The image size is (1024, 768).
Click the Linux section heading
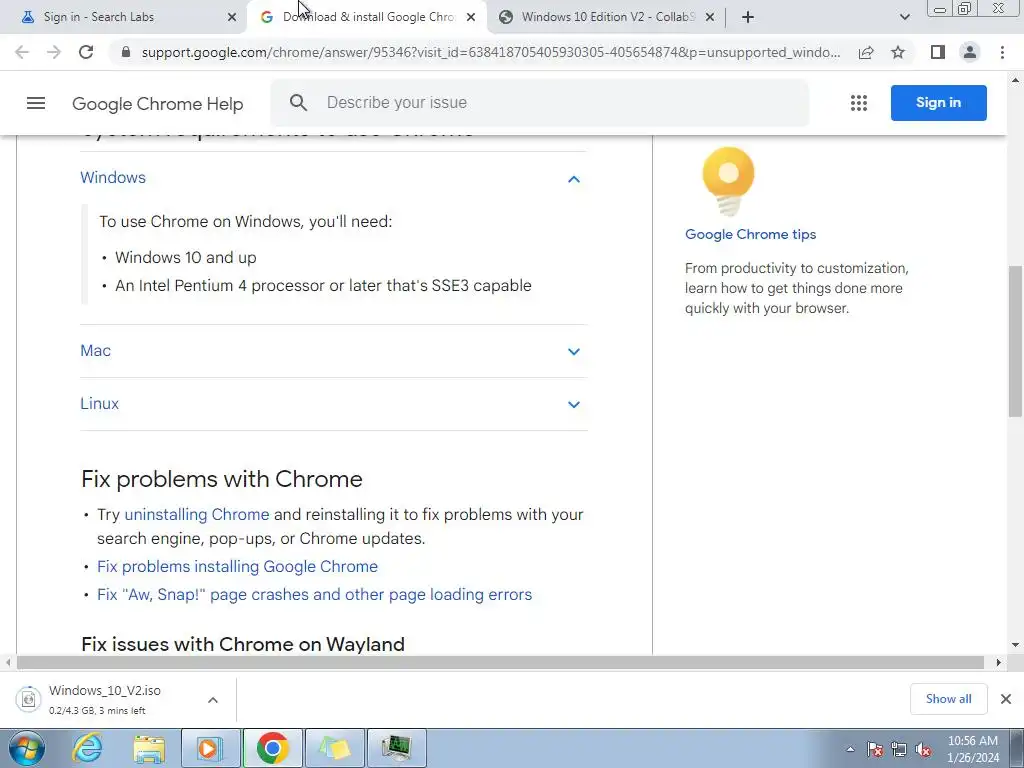(x=99, y=404)
